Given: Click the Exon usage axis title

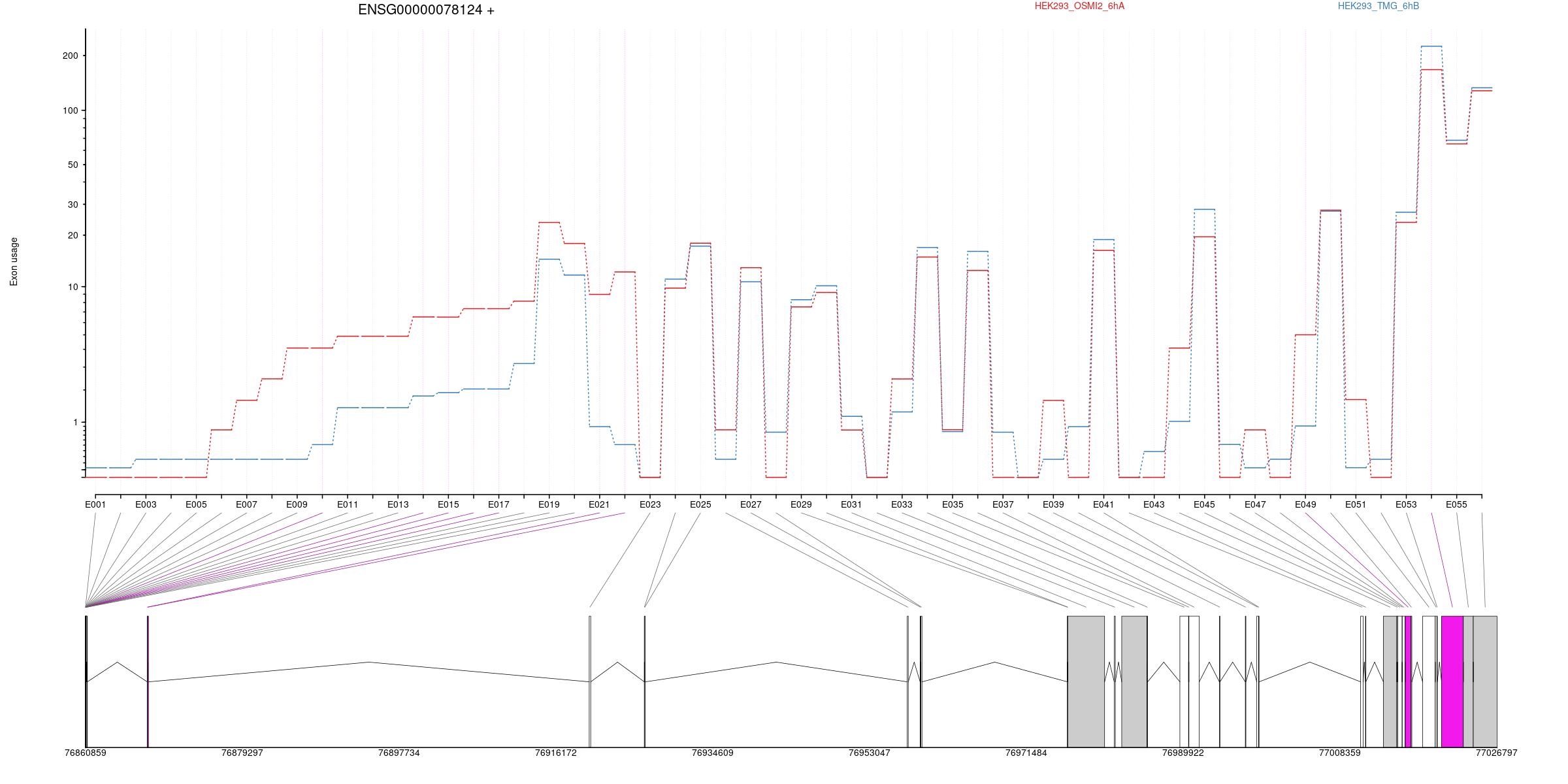Looking at the screenshot, I should pyautogui.click(x=14, y=261).
